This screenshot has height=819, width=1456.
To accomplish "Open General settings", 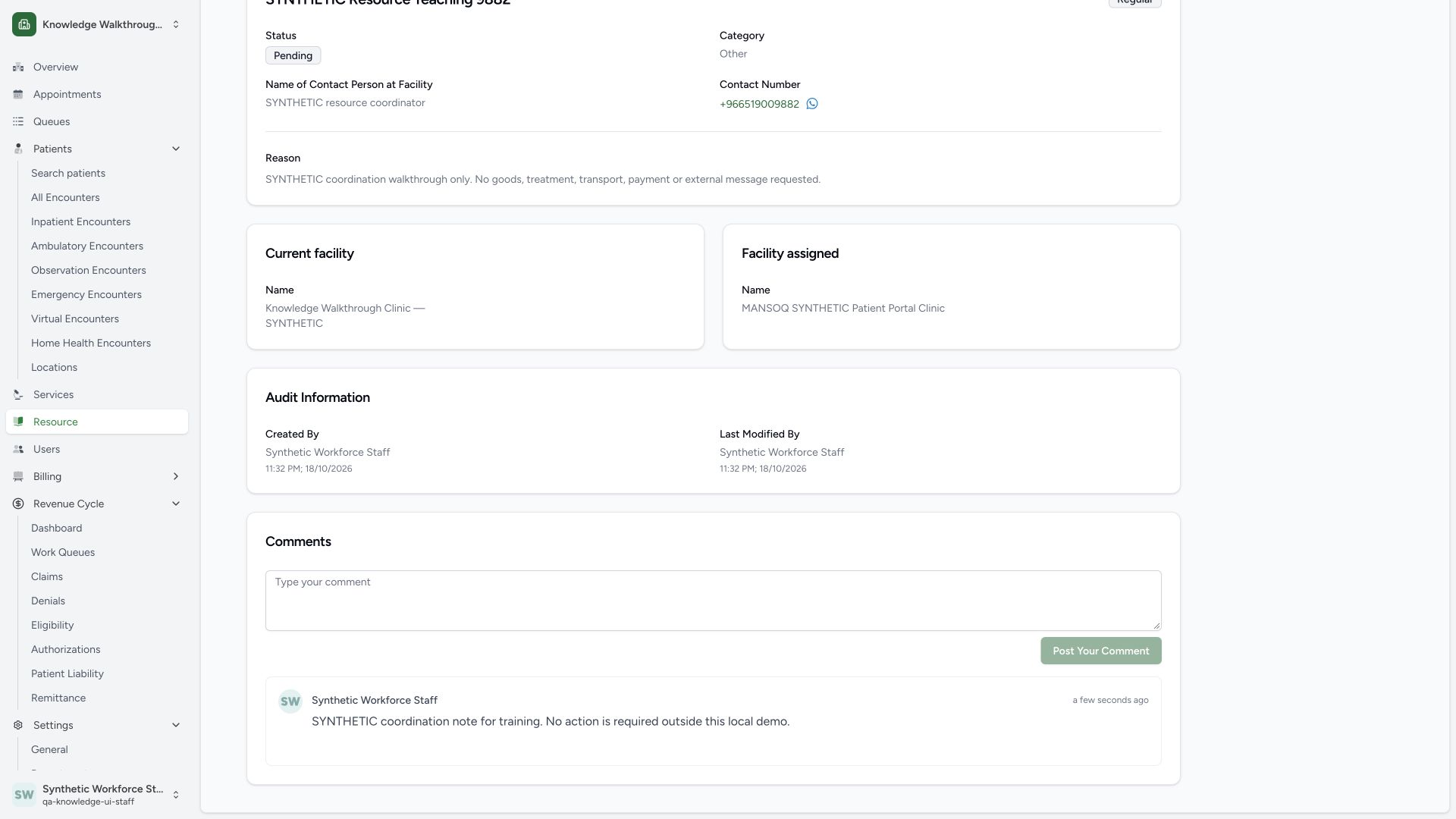I will [x=49, y=749].
